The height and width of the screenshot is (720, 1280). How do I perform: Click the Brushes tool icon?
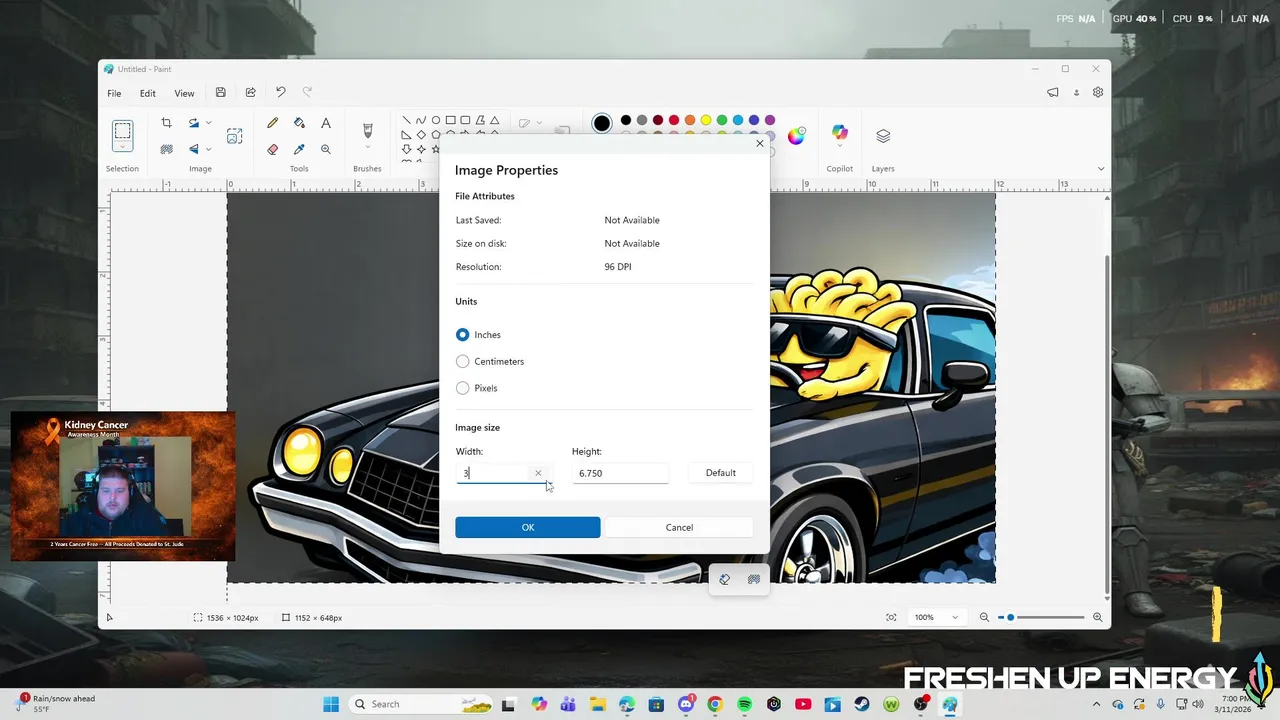click(367, 130)
